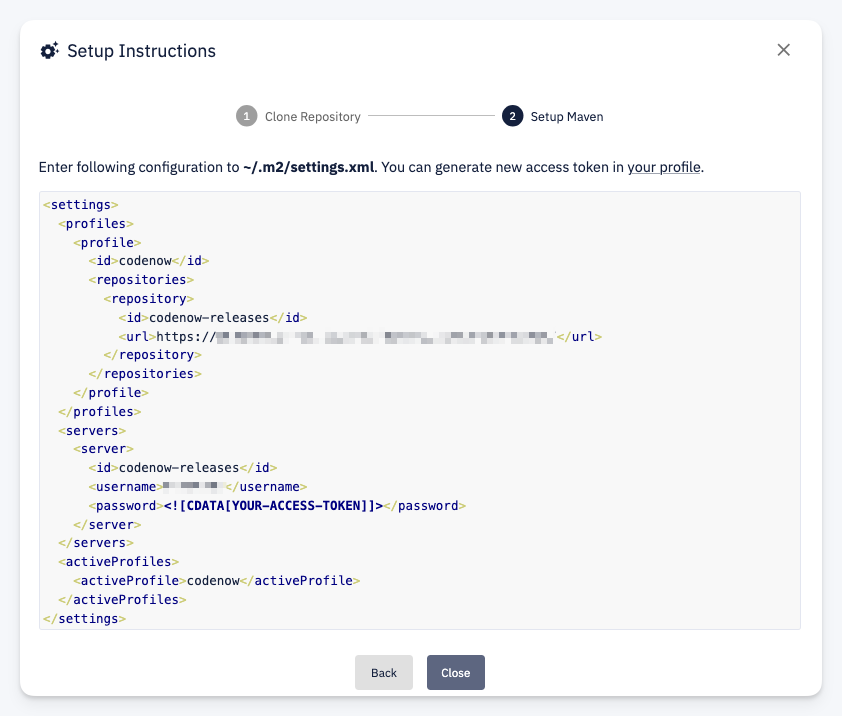
Task: Click the <url>https:// line
Action: (x=360, y=337)
